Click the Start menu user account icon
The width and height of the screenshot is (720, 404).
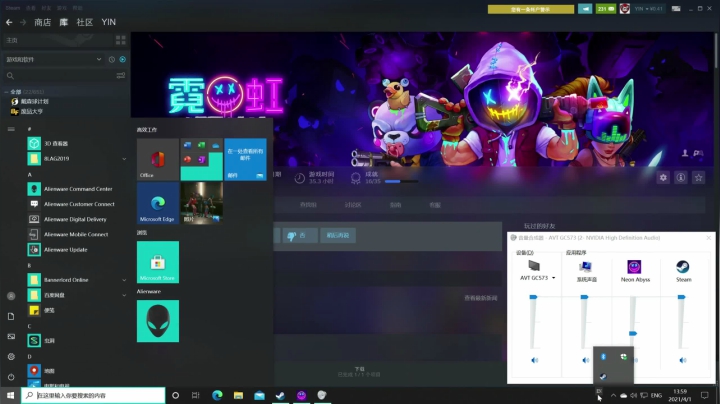click(x=11, y=296)
